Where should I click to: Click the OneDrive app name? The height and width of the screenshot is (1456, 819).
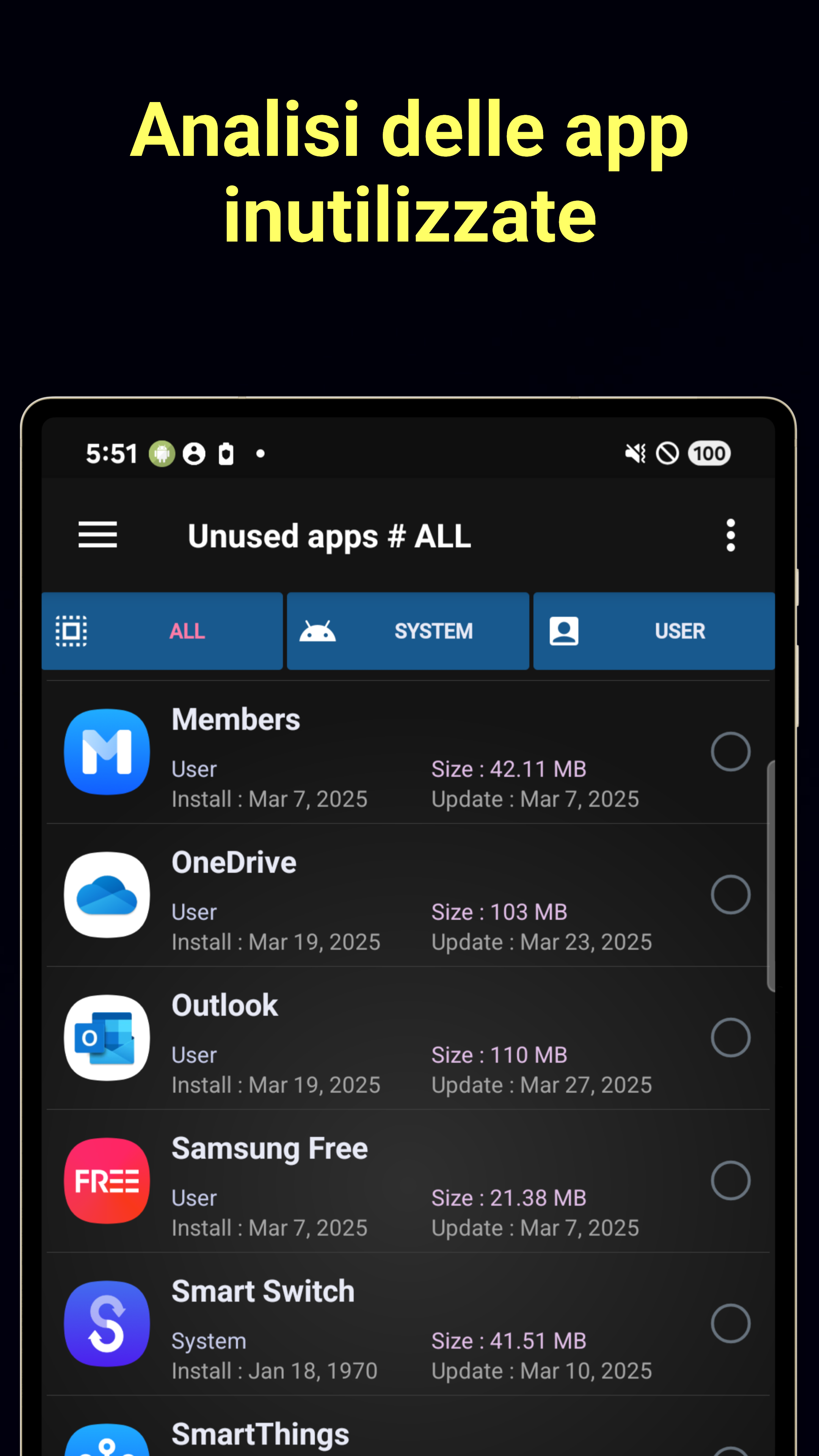[234, 863]
